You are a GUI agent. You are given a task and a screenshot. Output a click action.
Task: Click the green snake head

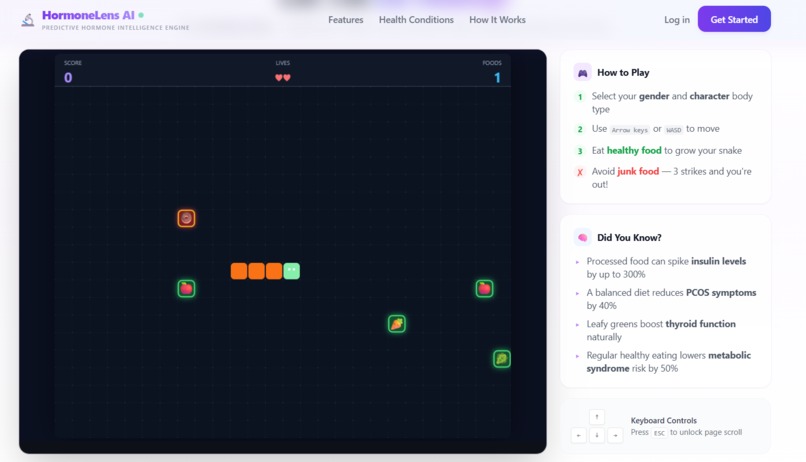tap(291, 271)
